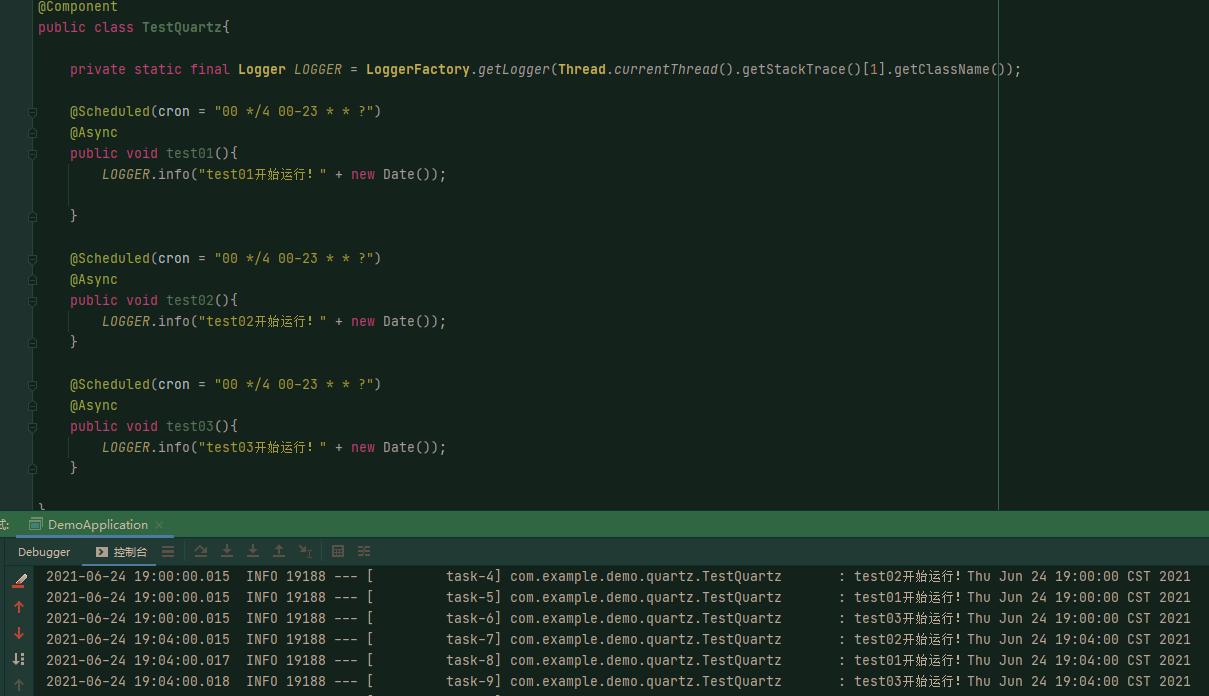Collapse the test03 @Scheduled annotation fold marker
The image size is (1209, 696).
coord(33,384)
